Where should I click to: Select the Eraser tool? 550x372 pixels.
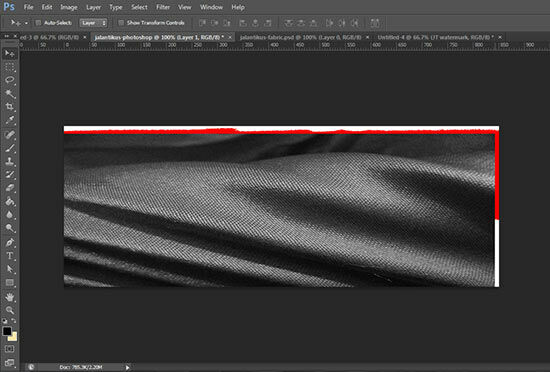tap(9, 188)
